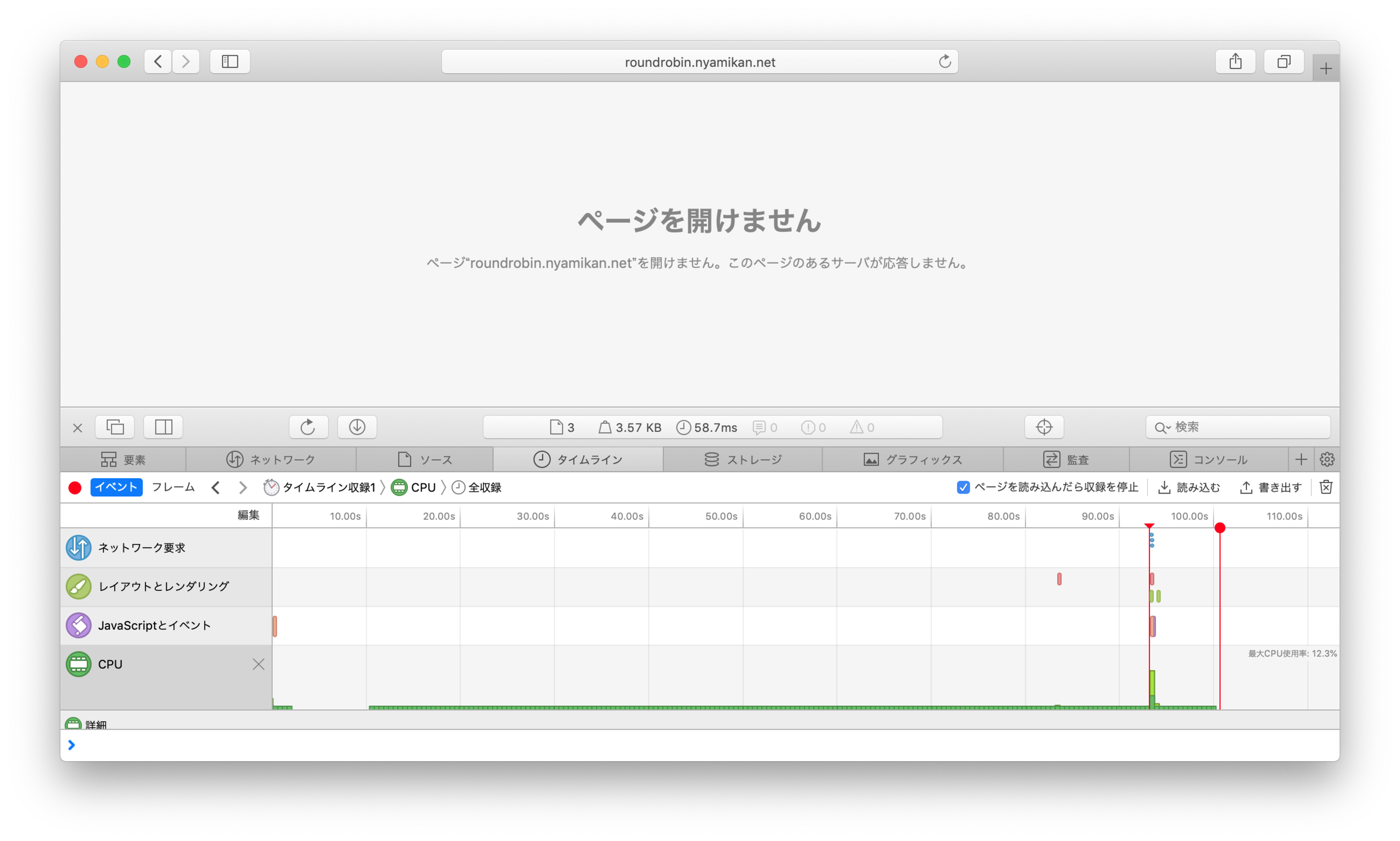The height and width of the screenshot is (841, 1400).
Task: Click the 58.7ms load time indicator
Action: coord(707,427)
